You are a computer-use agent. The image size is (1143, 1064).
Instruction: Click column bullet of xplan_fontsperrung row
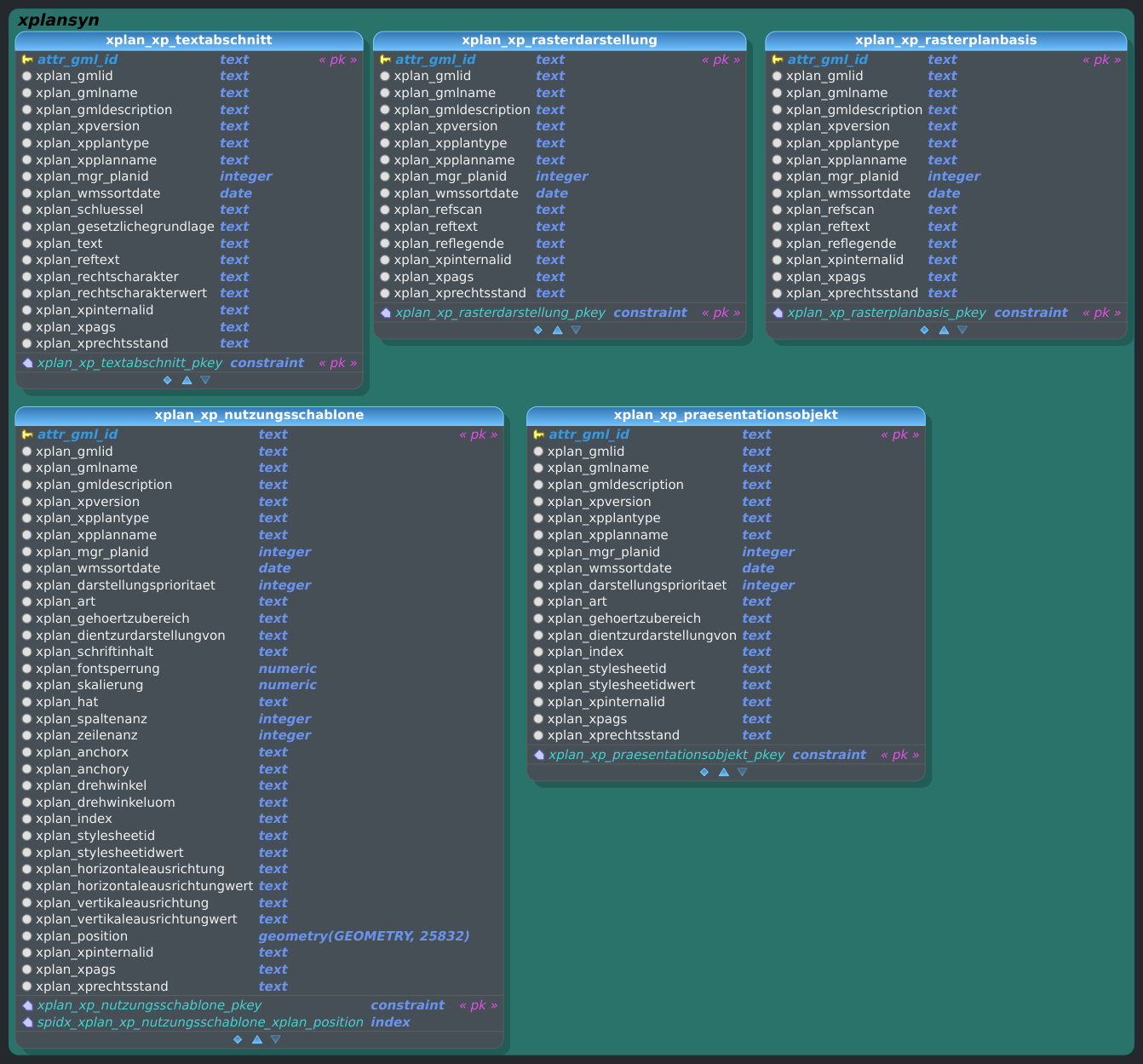27,669
